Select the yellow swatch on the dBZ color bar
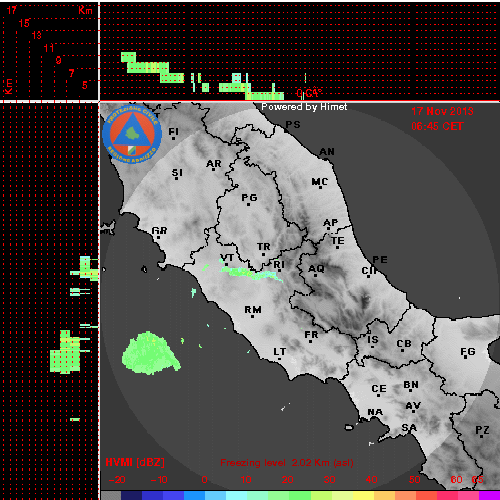The image size is (500, 500). click(364, 495)
